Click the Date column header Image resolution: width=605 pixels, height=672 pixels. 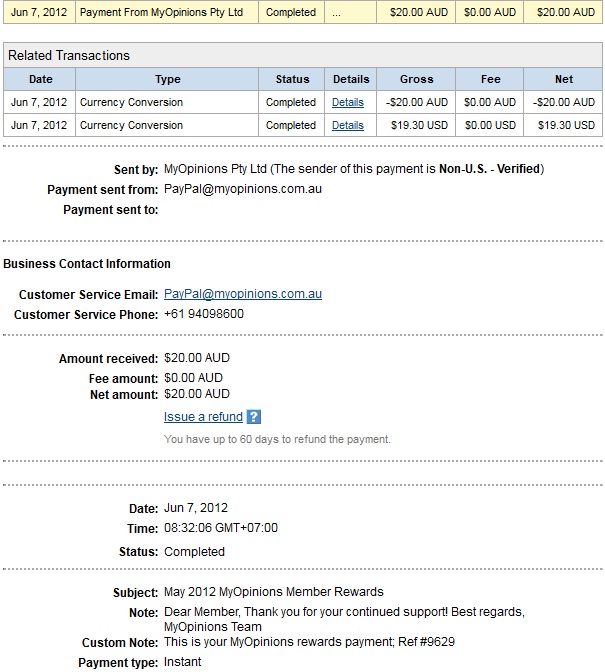(41, 79)
